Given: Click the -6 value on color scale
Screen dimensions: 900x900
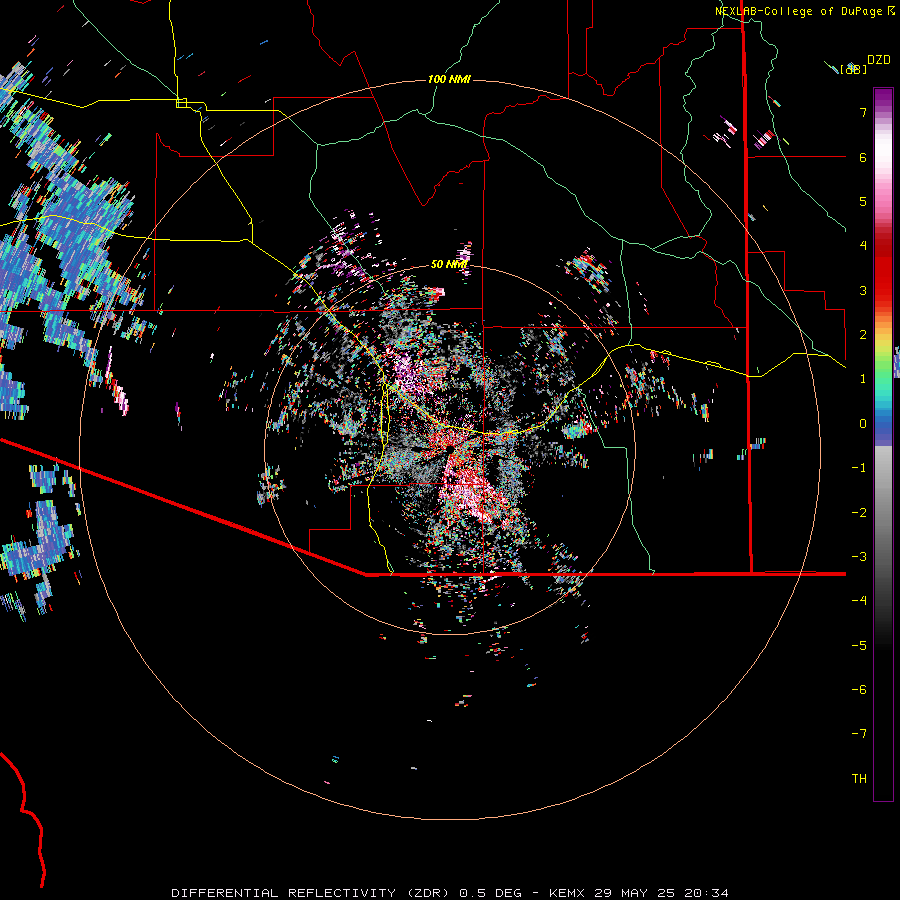Looking at the screenshot, I should pos(859,690).
